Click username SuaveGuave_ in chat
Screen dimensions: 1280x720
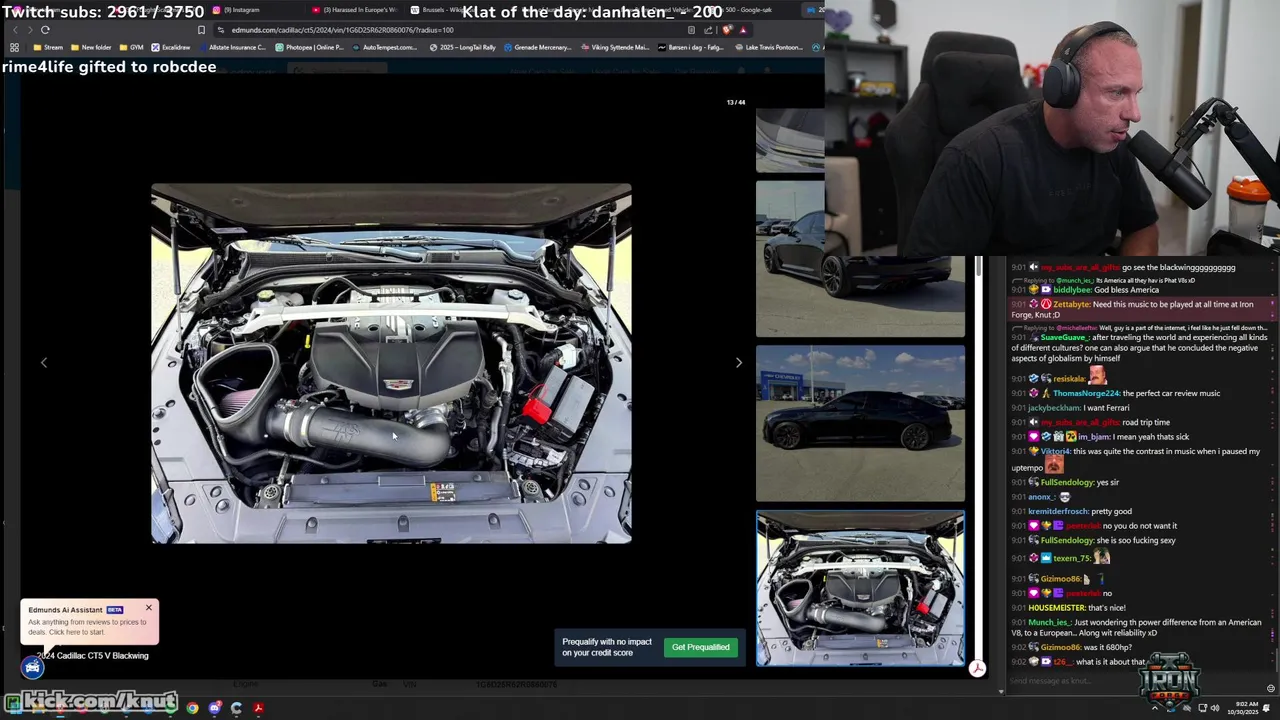(1067, 338)
